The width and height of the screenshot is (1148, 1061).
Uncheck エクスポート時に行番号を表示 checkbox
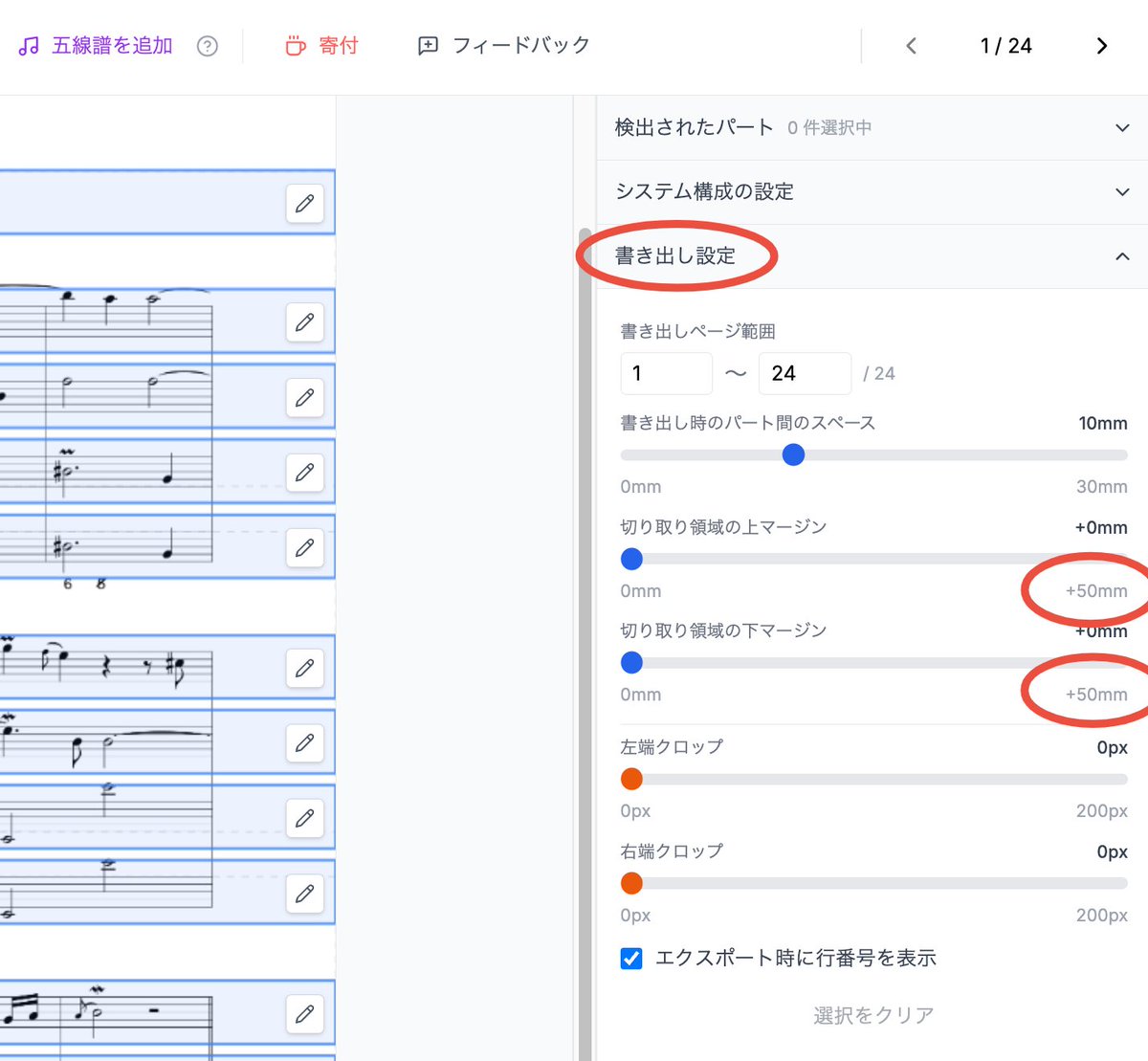(631, 958)
